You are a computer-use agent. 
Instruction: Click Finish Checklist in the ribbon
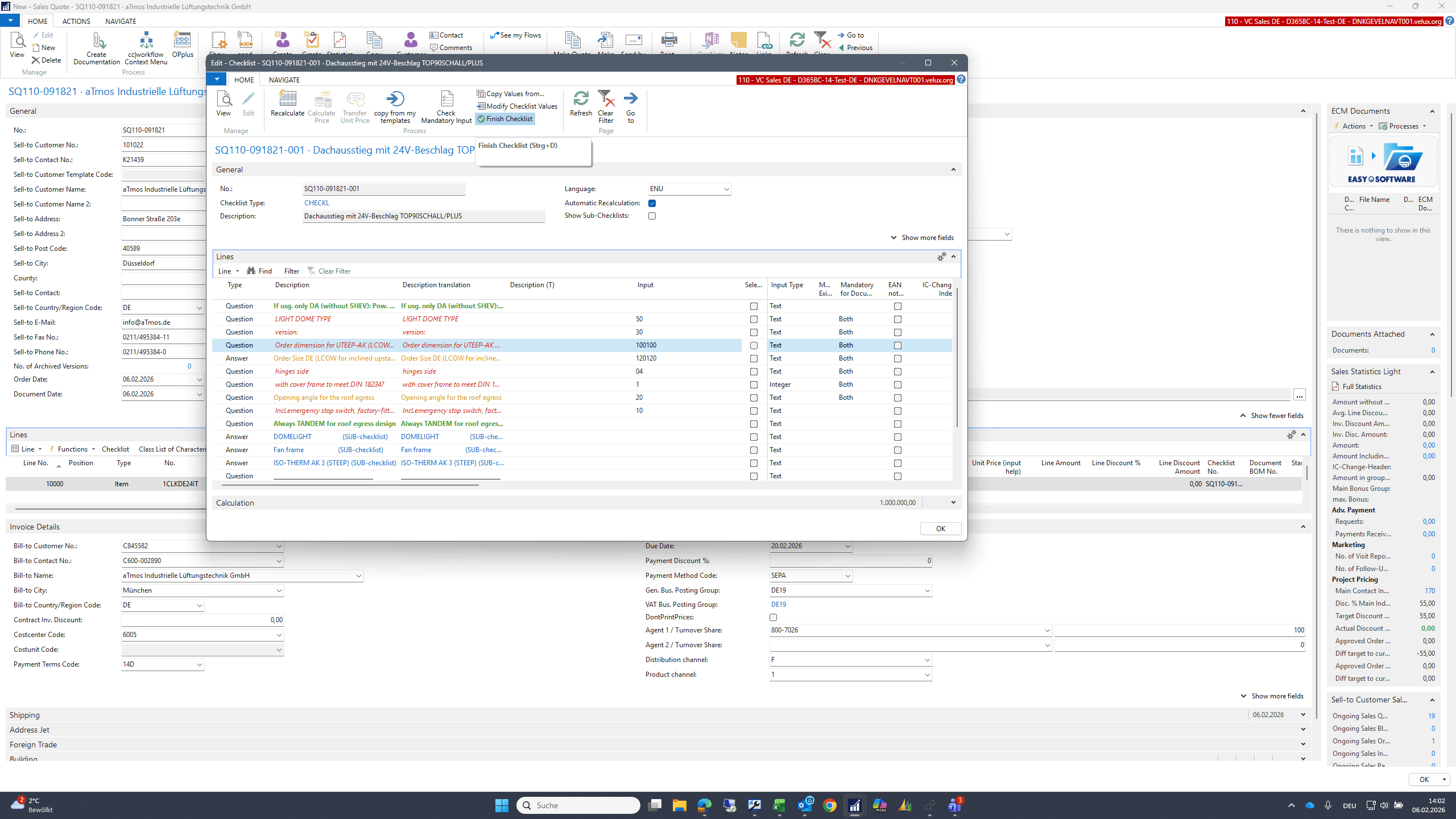pos(505,119)
